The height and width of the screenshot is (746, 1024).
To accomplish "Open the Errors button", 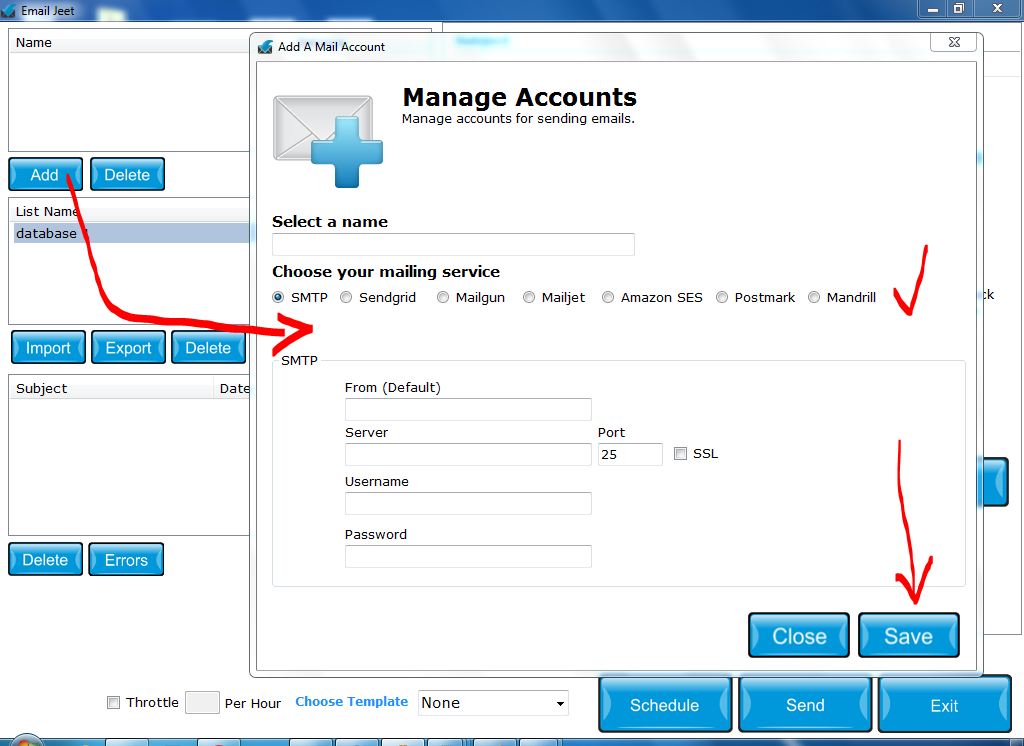I will point(126,560).
